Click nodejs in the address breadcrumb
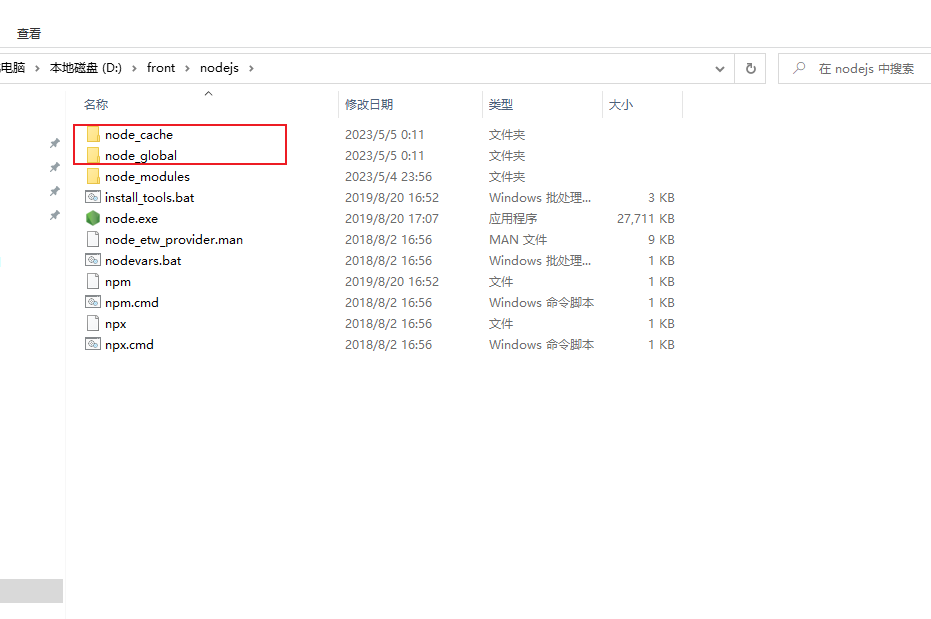The image size is (931, 619). [219, 68]
